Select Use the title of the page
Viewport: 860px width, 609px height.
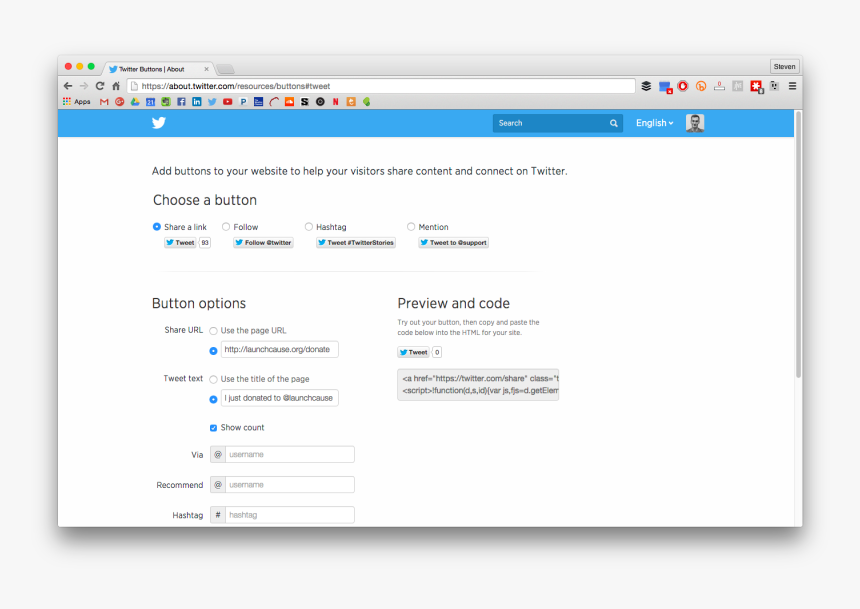(x=213, y=379)
